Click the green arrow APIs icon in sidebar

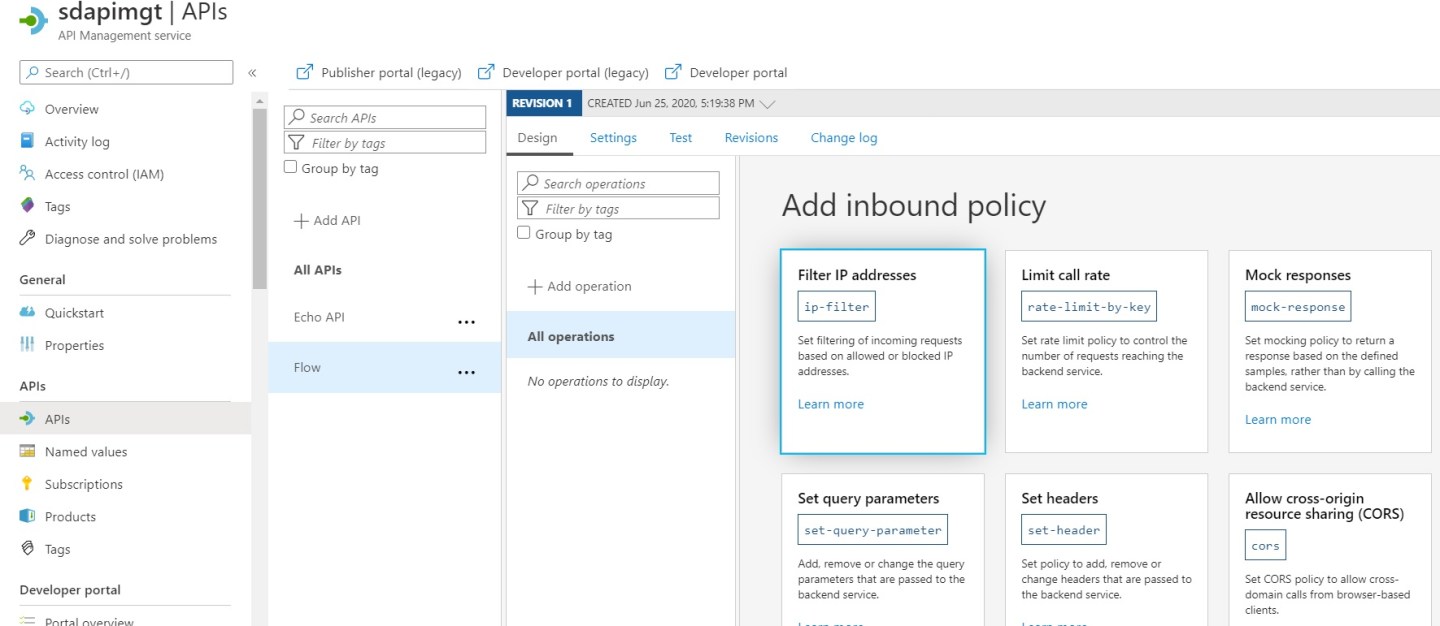coord(27,419)
